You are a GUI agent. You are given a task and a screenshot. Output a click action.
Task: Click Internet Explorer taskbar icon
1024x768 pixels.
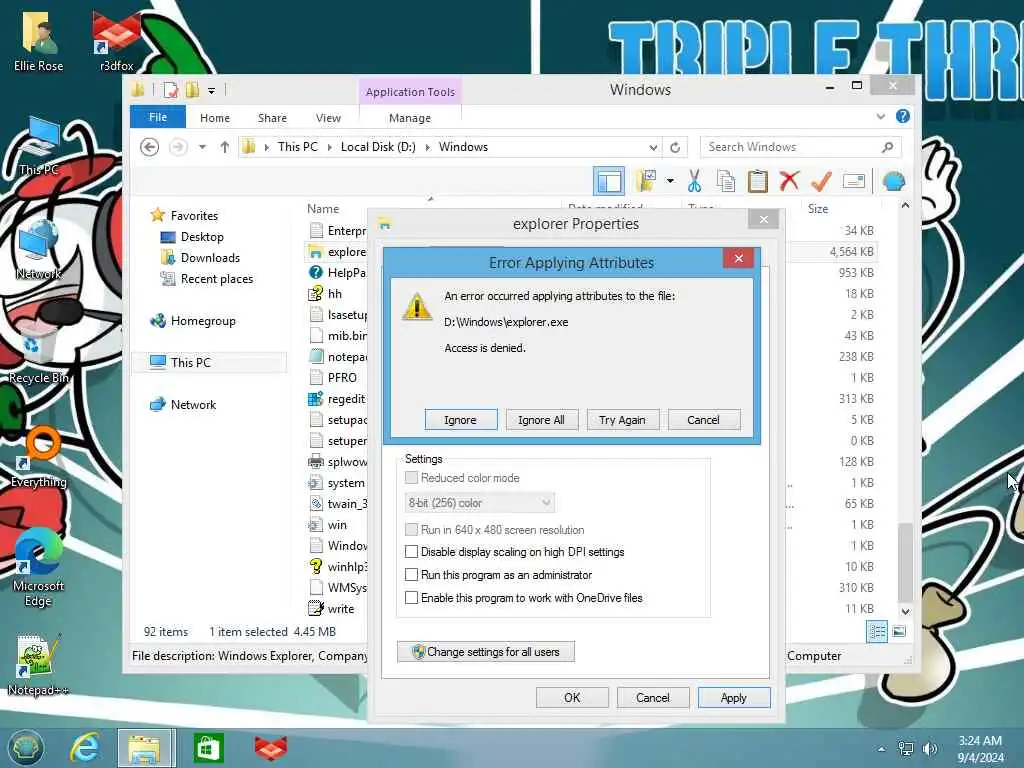click(x=86, y=747)
